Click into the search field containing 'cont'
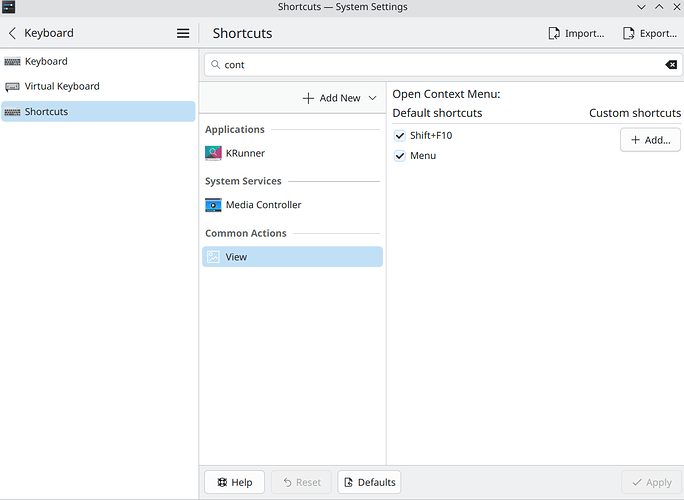This screenshot has width=684, height=500. [x=441, y=65]
